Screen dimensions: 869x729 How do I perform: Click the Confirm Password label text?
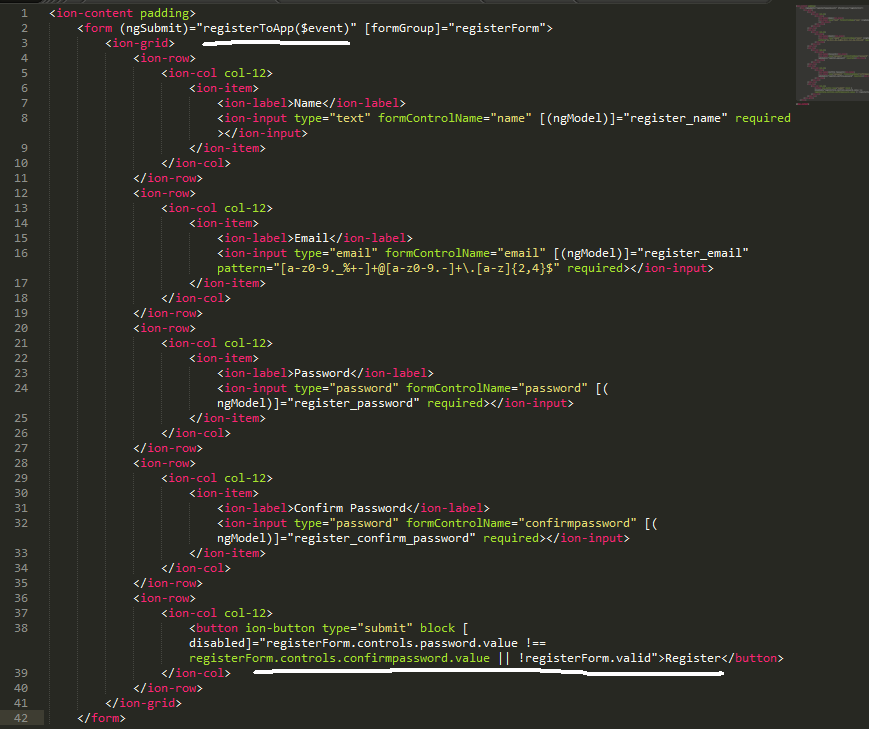(x=349, y=508)
